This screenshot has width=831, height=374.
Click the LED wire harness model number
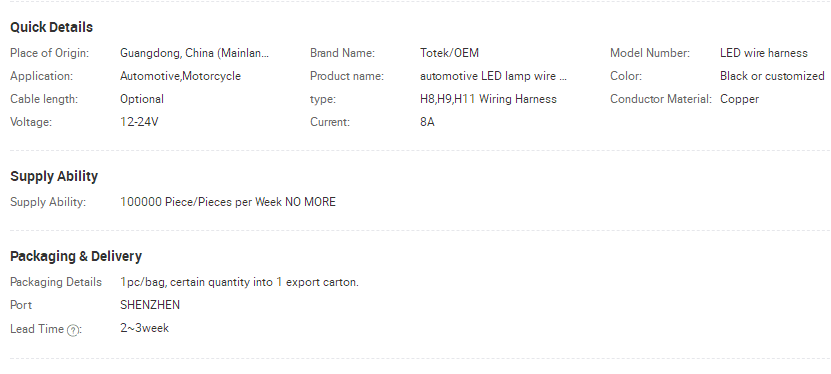pyautogui.click(x=764, y=53)
